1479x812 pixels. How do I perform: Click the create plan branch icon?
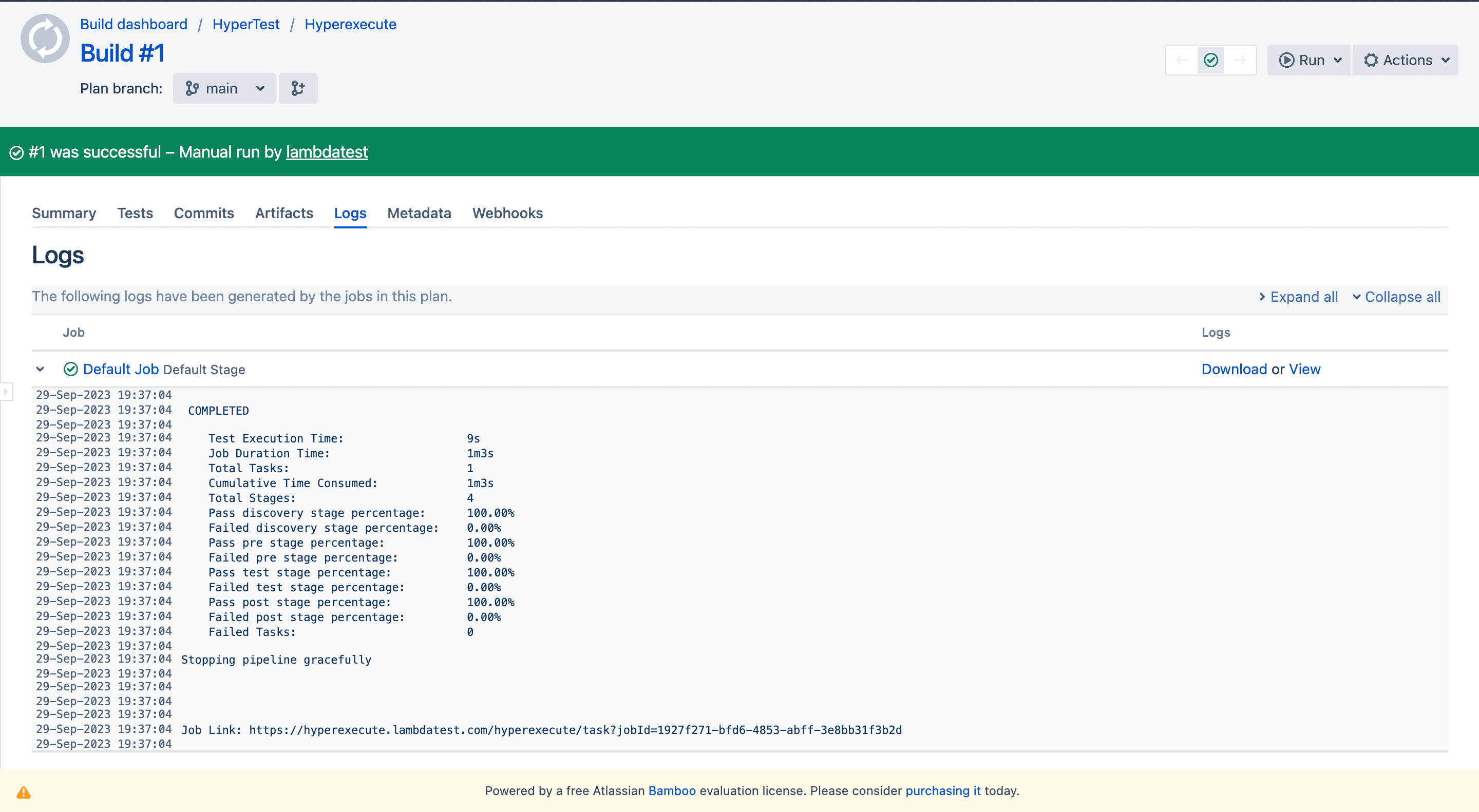[297, 88]
